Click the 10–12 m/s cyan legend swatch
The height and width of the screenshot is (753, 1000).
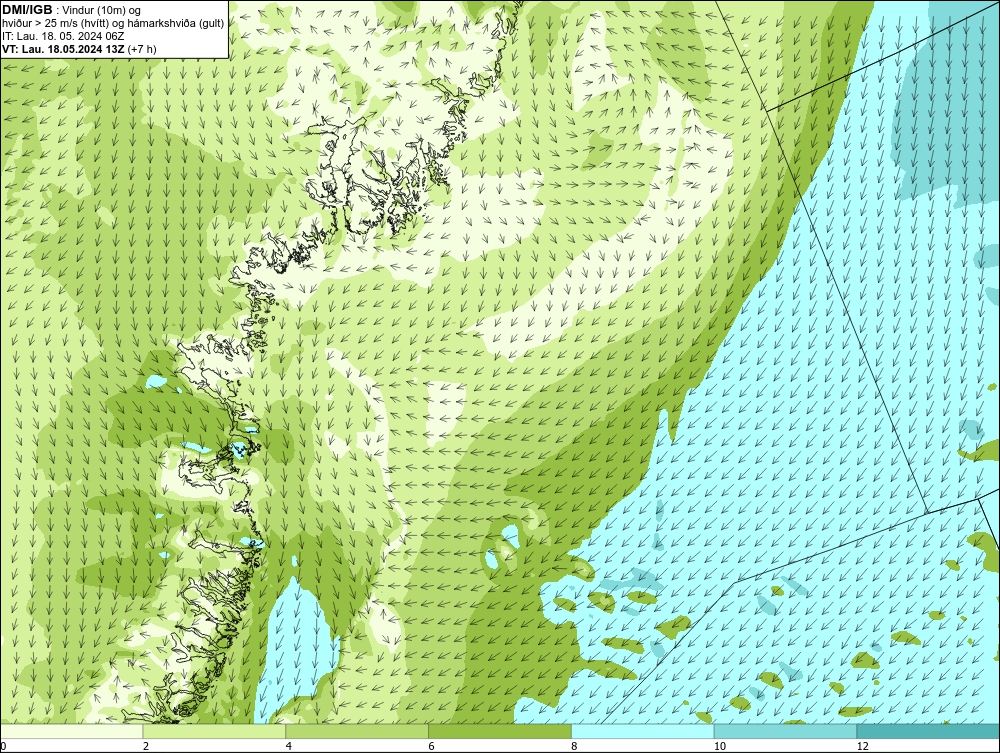tap(786, 731)
